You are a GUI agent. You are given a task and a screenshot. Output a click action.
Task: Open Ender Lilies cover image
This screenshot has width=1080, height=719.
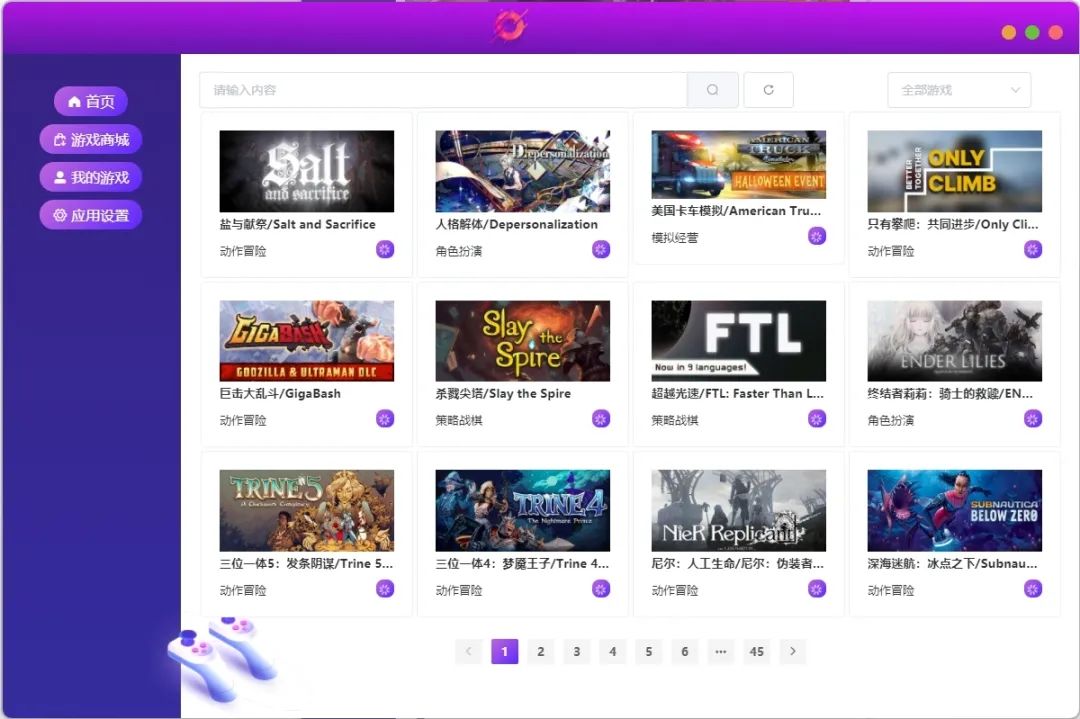pyautogui.click(x=955, y=341)
